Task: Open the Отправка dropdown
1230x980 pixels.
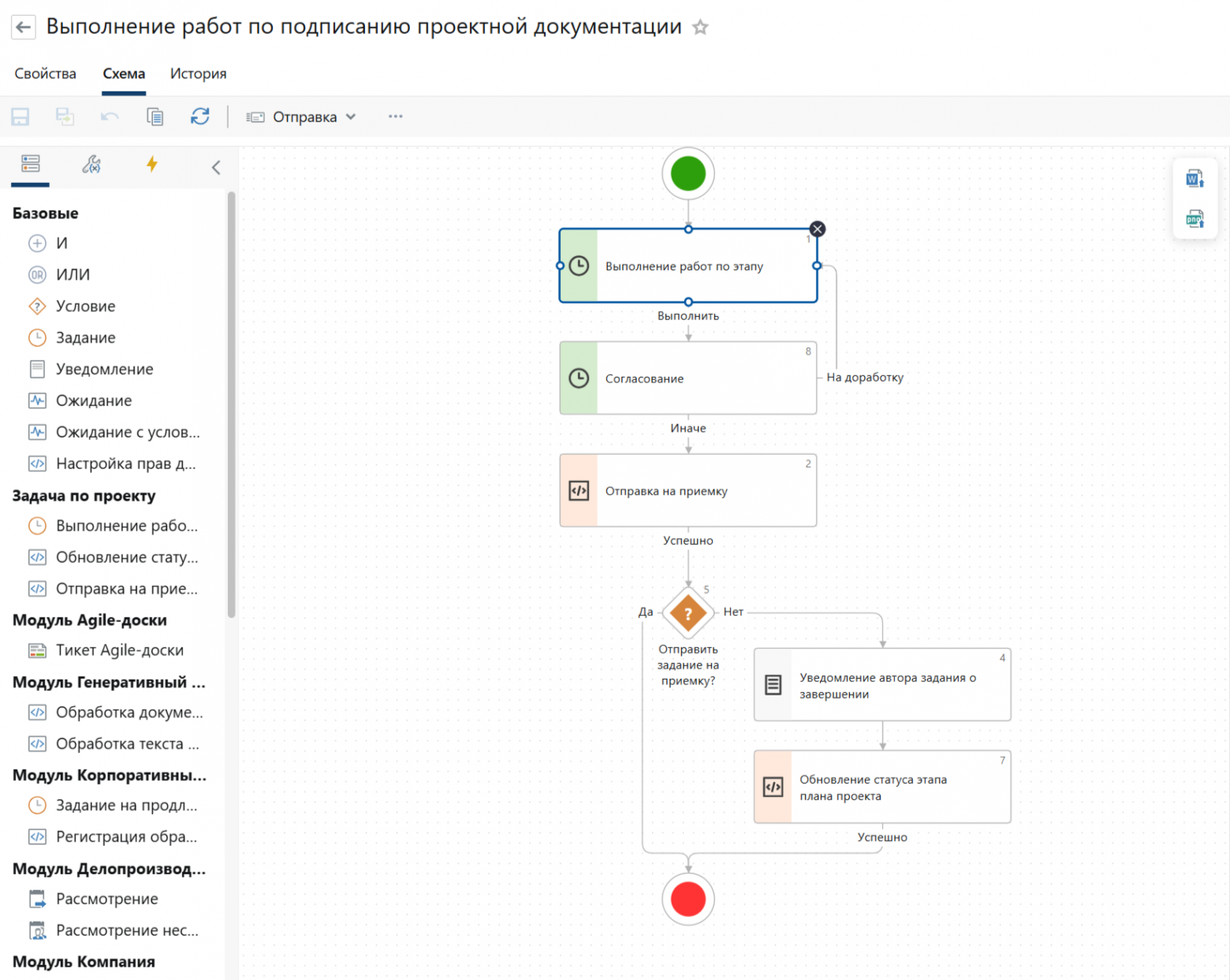Action: (301, 117)
